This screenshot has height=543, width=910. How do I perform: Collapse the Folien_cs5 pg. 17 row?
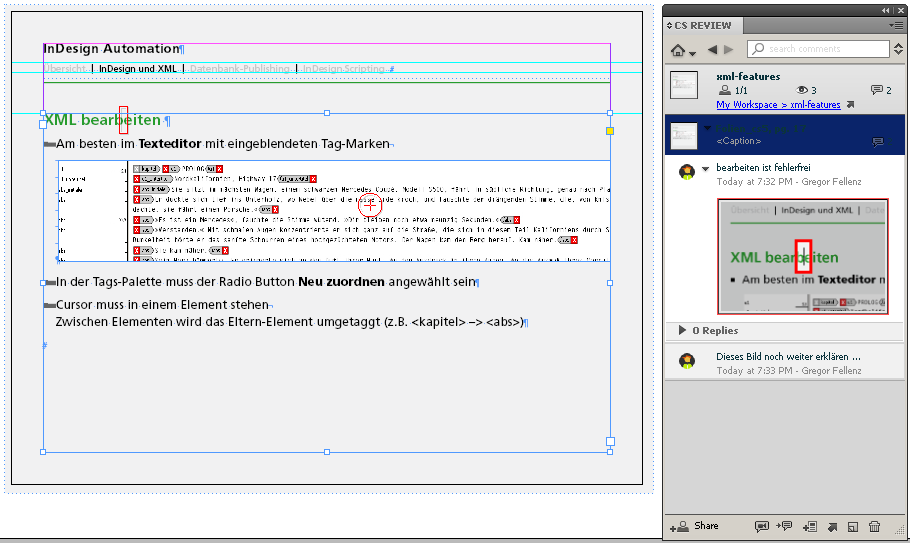pos(707,128)
